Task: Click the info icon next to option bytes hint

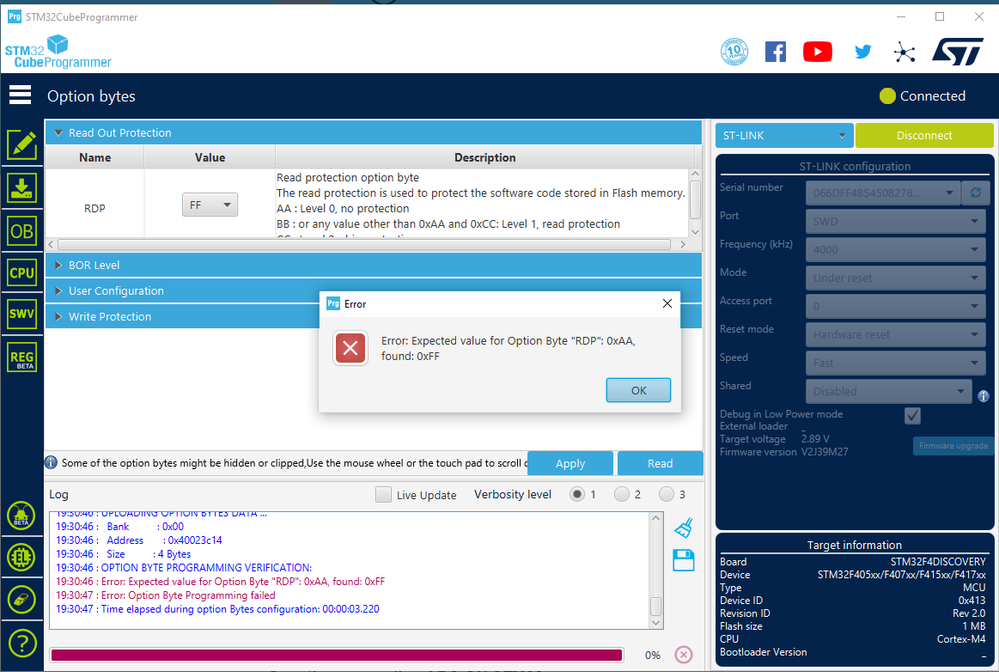Action: (51, 462)
